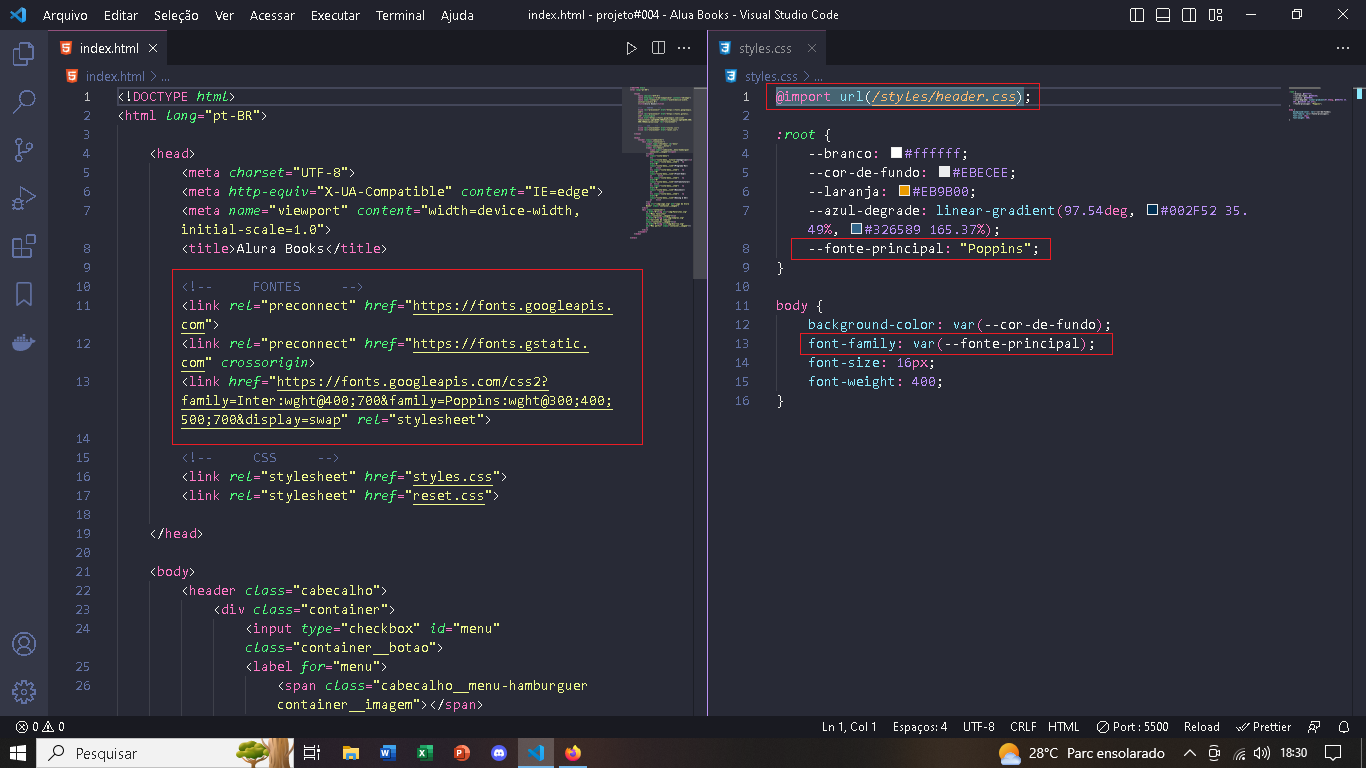Open the #002F52 gradient color swatch
This screenshot has height=768, width=1366.
point(1152,210)
